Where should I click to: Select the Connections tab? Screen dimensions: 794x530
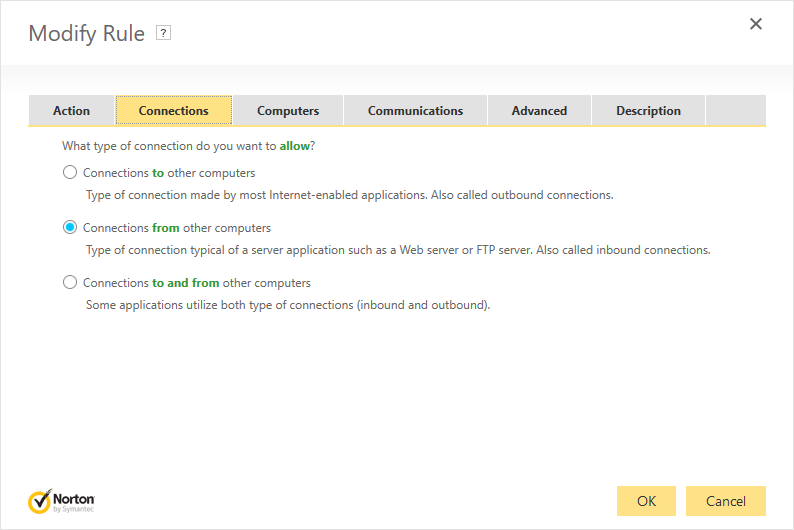[174, 111]
